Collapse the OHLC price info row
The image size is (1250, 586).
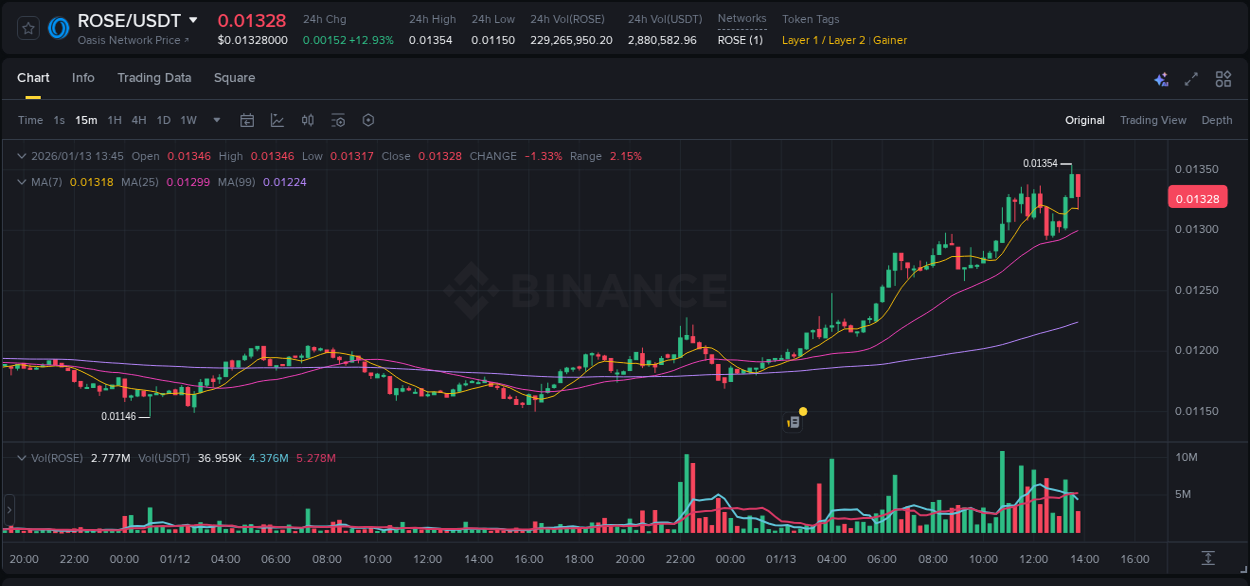click(x=22, y=156)
